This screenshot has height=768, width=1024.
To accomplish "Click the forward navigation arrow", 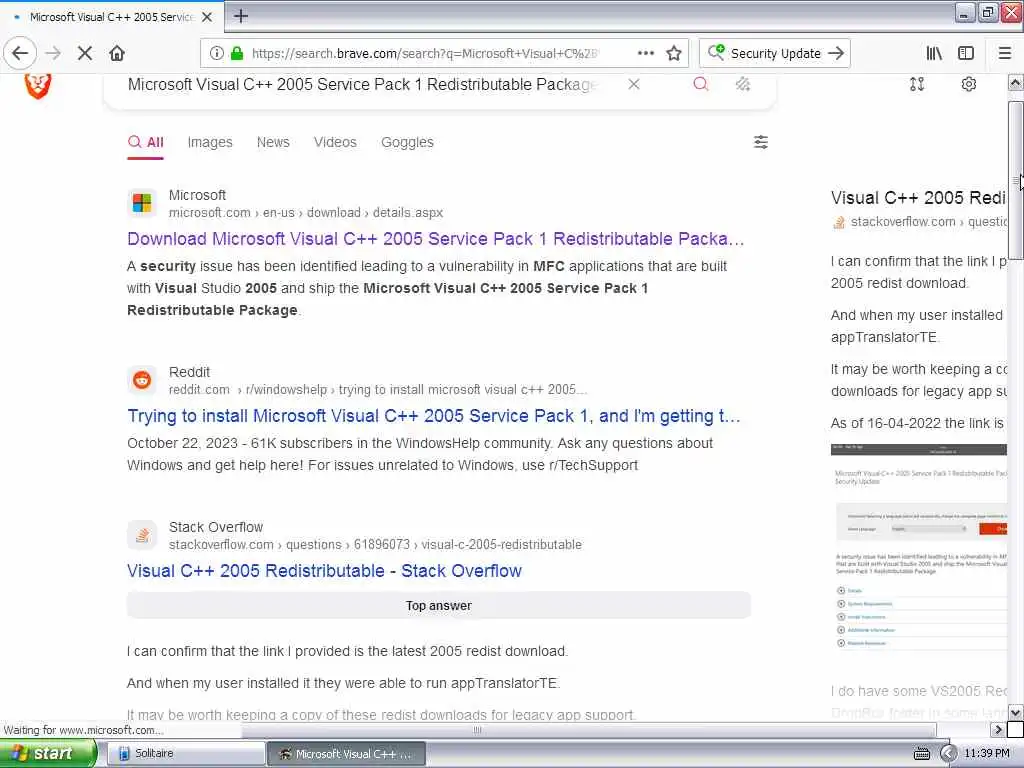I will click(x=53, y=53).
